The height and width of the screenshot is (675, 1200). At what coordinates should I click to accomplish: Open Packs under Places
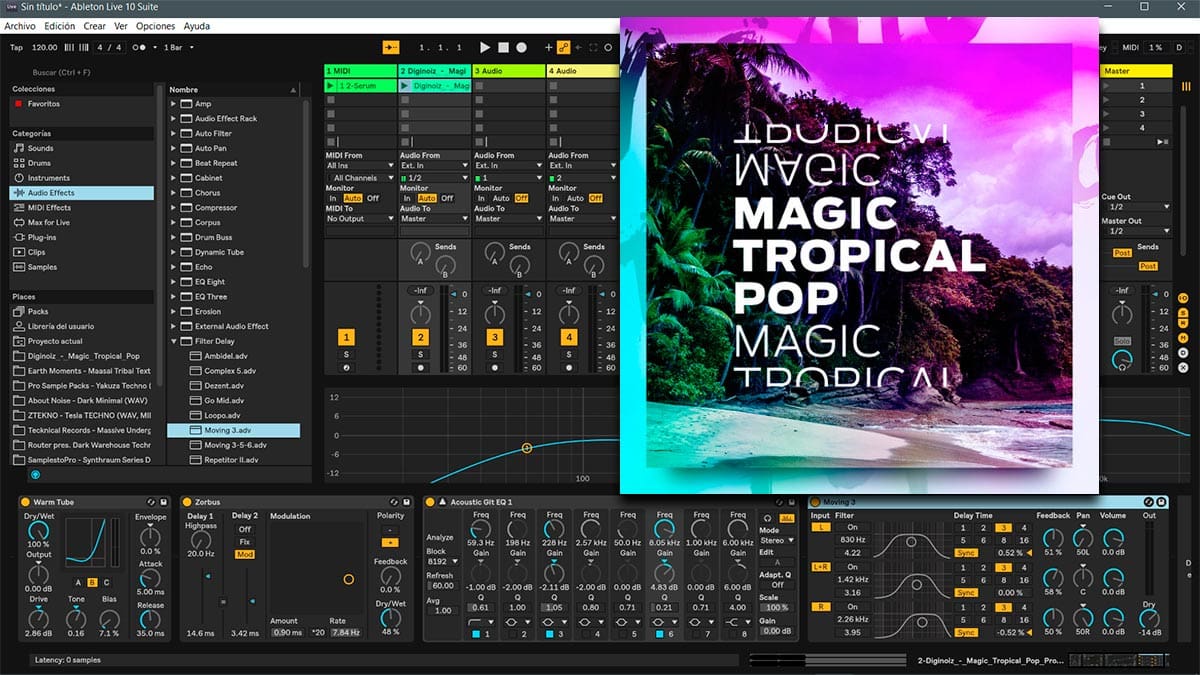(82, 311)
